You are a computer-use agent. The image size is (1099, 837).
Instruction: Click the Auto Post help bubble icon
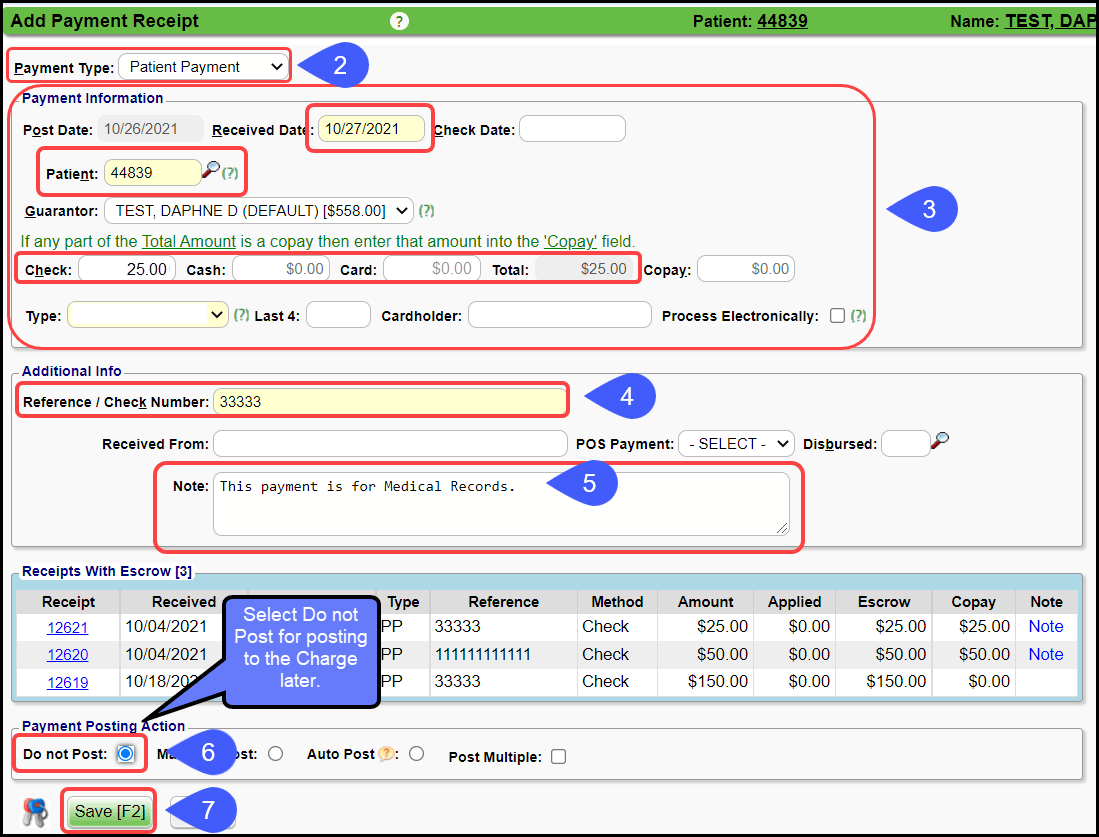pos(386,755)
